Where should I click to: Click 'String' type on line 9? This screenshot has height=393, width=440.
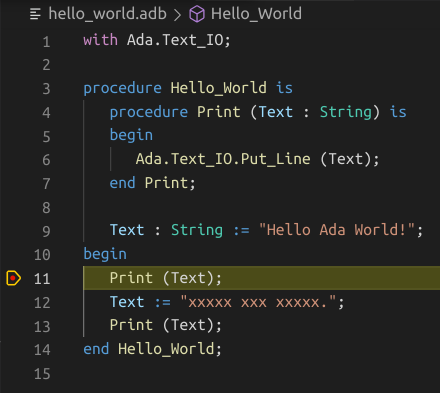click(197, 230)
